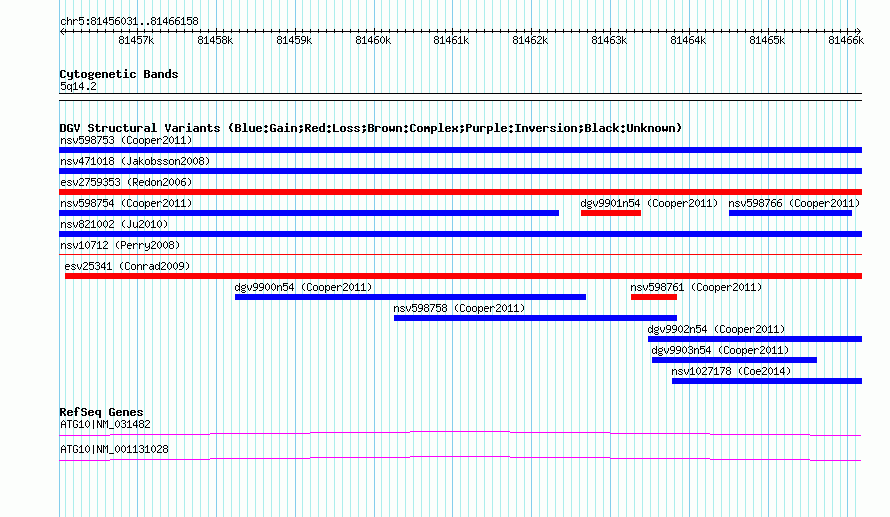Click the ATG10|NM_031482 gene track line
This screenshot has height=517, width=890.
coord(460,434)
